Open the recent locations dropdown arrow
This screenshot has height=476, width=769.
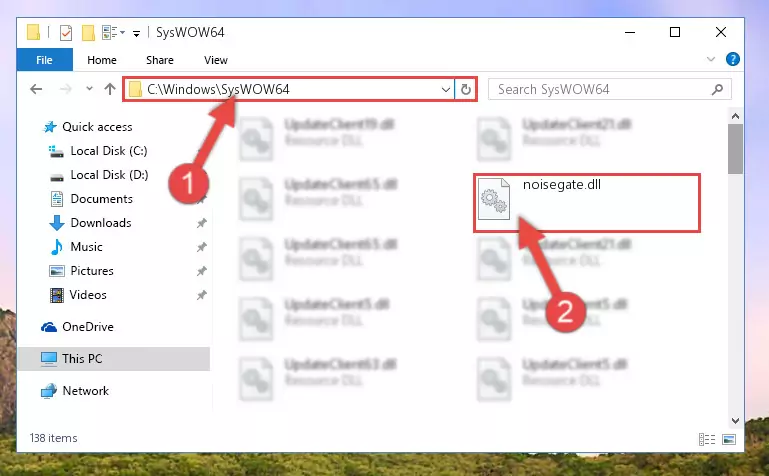(x=89, y=89)
